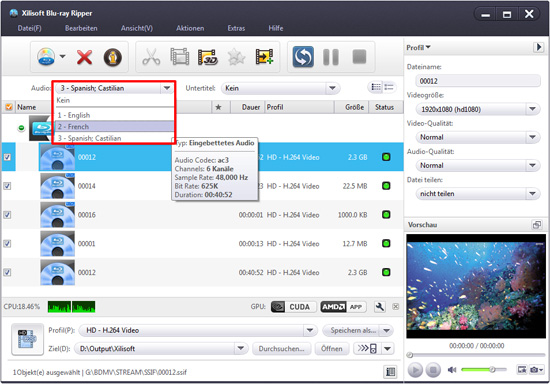
Task: Play the preview video
Action: point(415,370)
